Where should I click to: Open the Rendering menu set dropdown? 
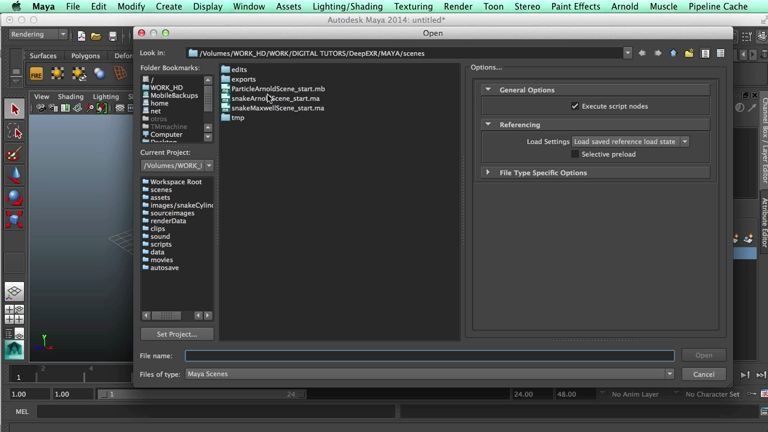click(x=38, y=34)
